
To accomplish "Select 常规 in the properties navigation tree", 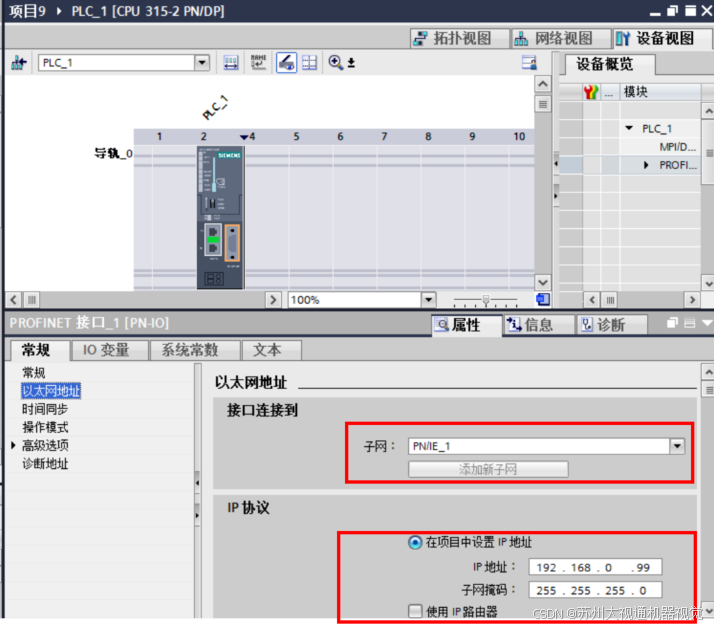I will click(34, 372).
